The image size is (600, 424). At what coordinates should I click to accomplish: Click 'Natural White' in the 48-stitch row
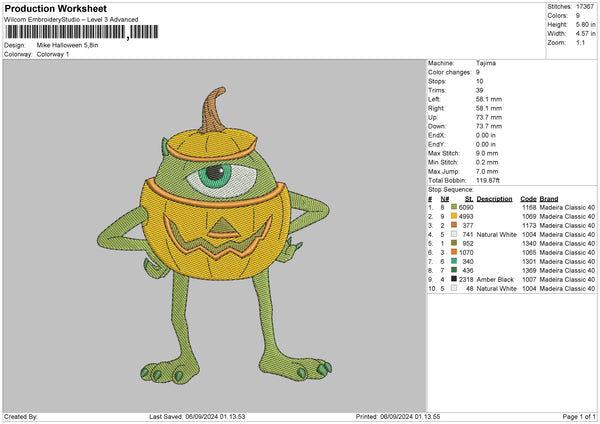[x=496, y=289]
